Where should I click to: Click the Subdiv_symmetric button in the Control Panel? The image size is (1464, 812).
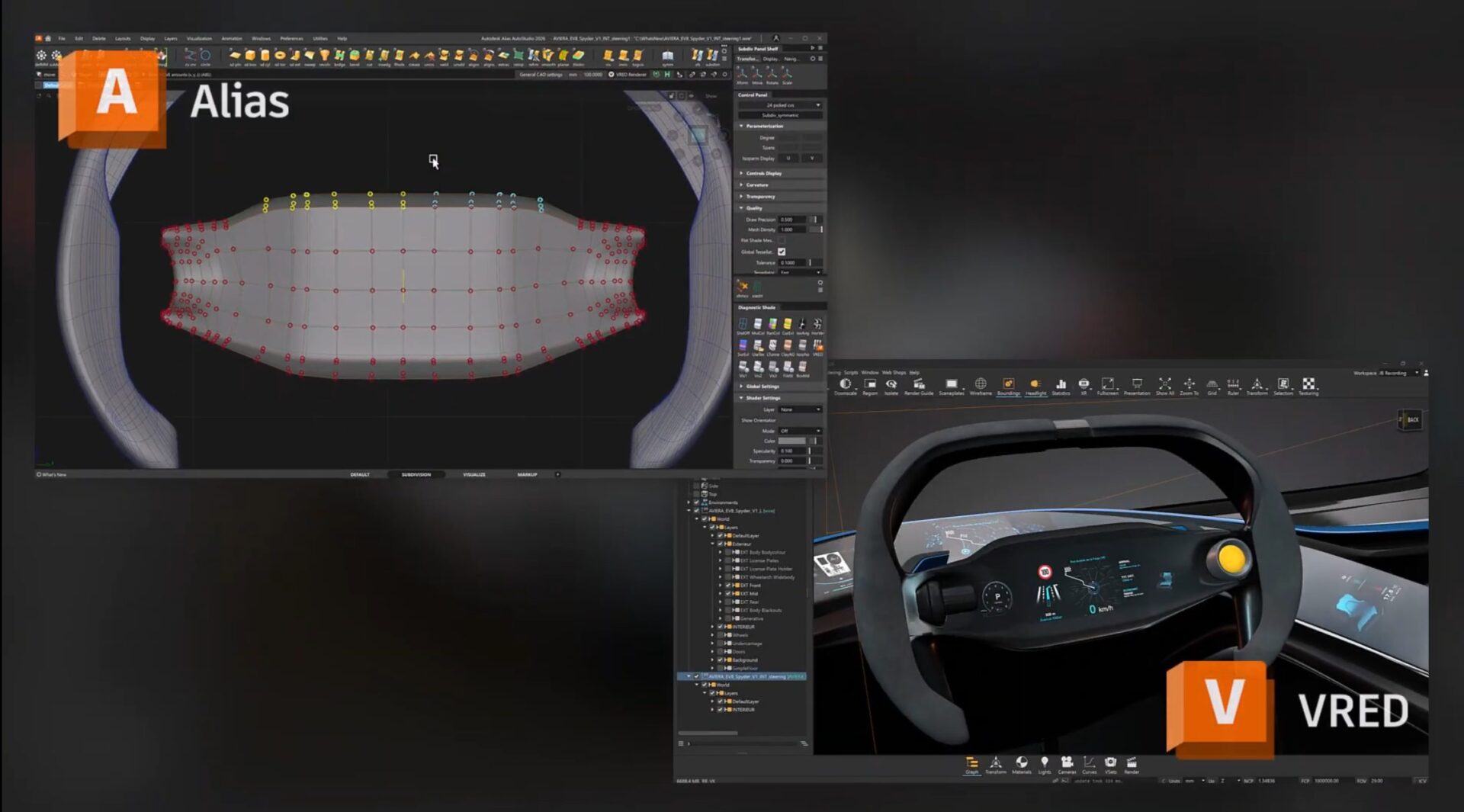[780, 114]
